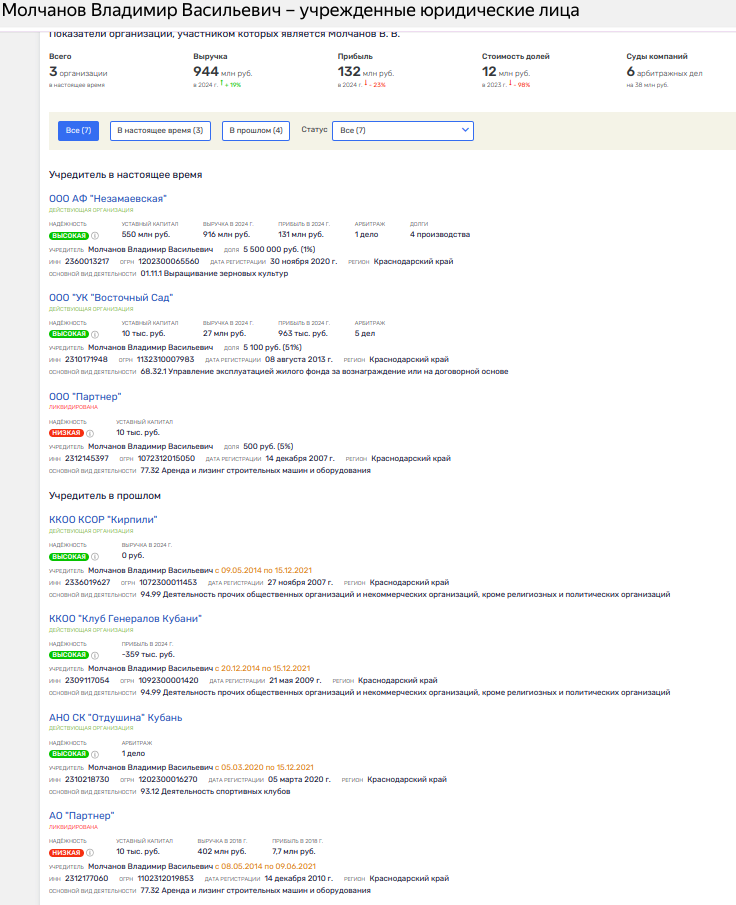This screenshot has height=905, width=736.
Task: Click -359 тыс. руб. profit value
Action: tap(148, 655)
